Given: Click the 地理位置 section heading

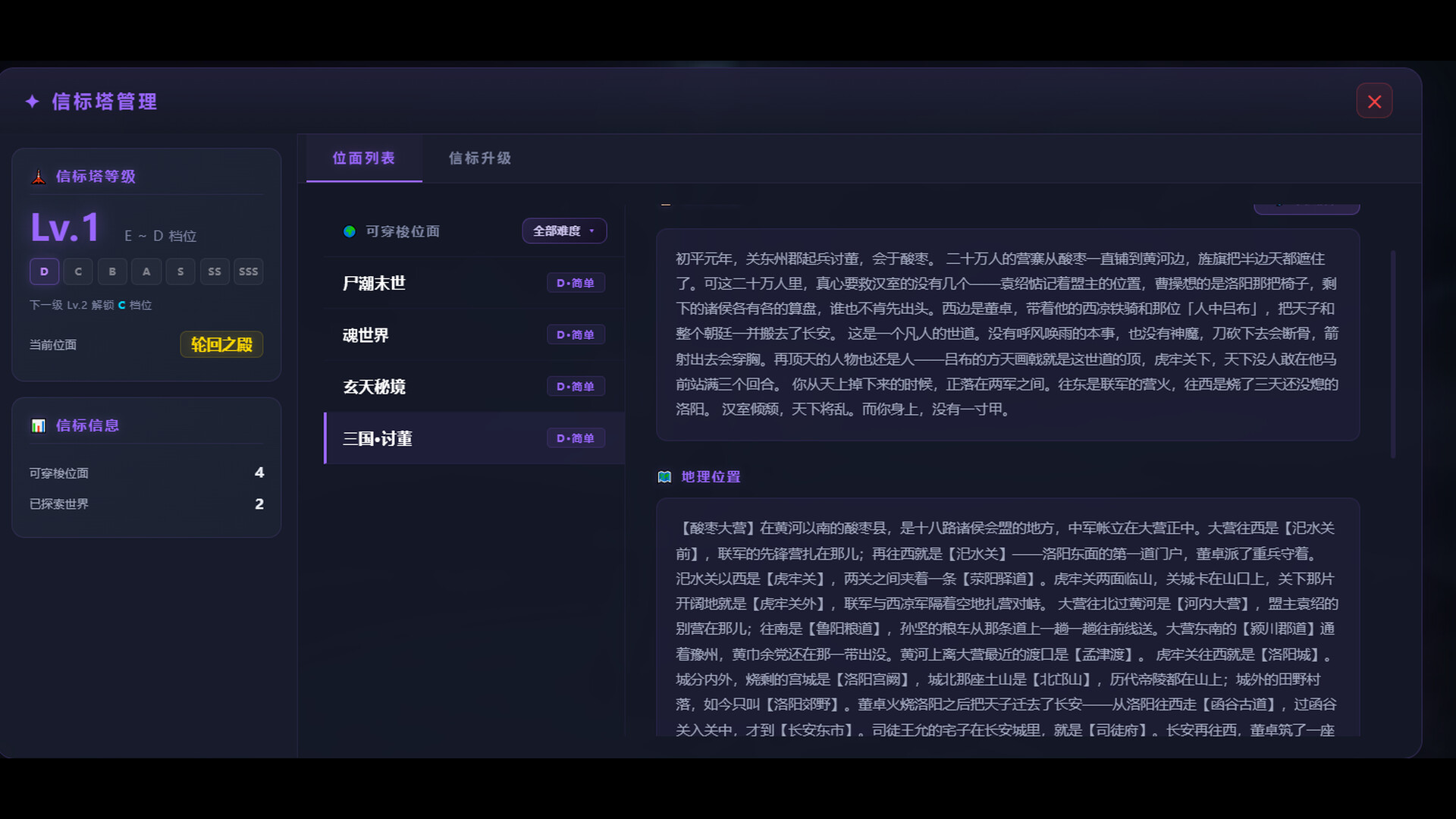Looking at the screenshot, I should coord(711,477).
